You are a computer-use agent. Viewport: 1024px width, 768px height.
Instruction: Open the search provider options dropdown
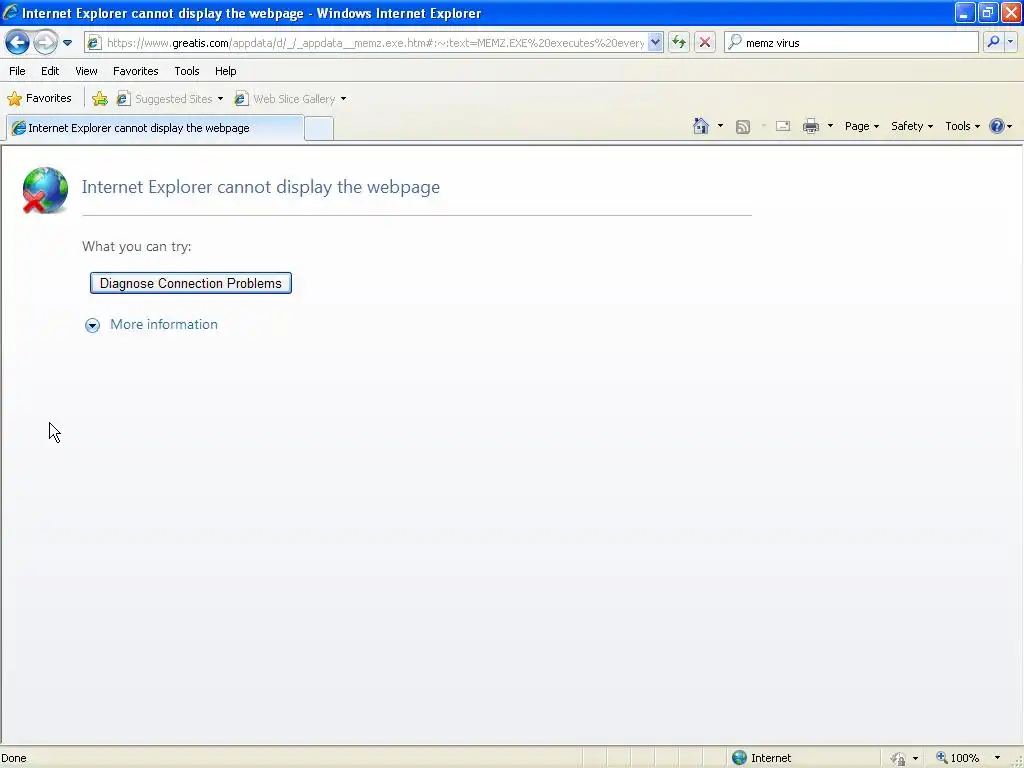(x=1011, y=42)
